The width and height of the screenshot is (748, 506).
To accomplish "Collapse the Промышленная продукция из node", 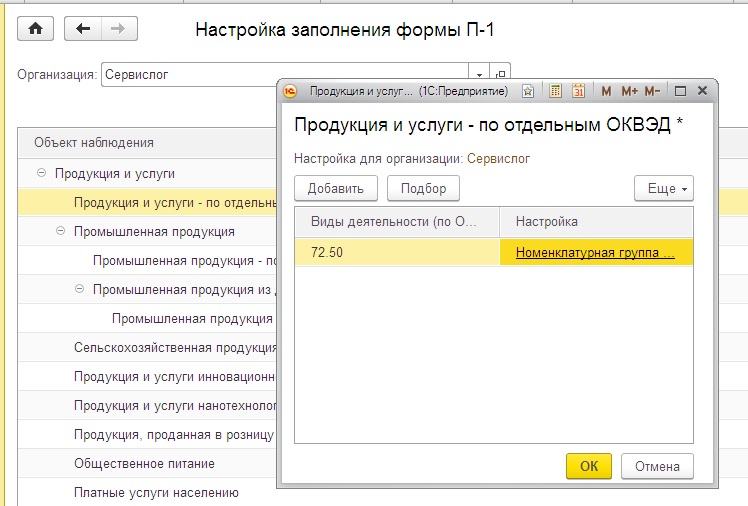I will [80, 289].
